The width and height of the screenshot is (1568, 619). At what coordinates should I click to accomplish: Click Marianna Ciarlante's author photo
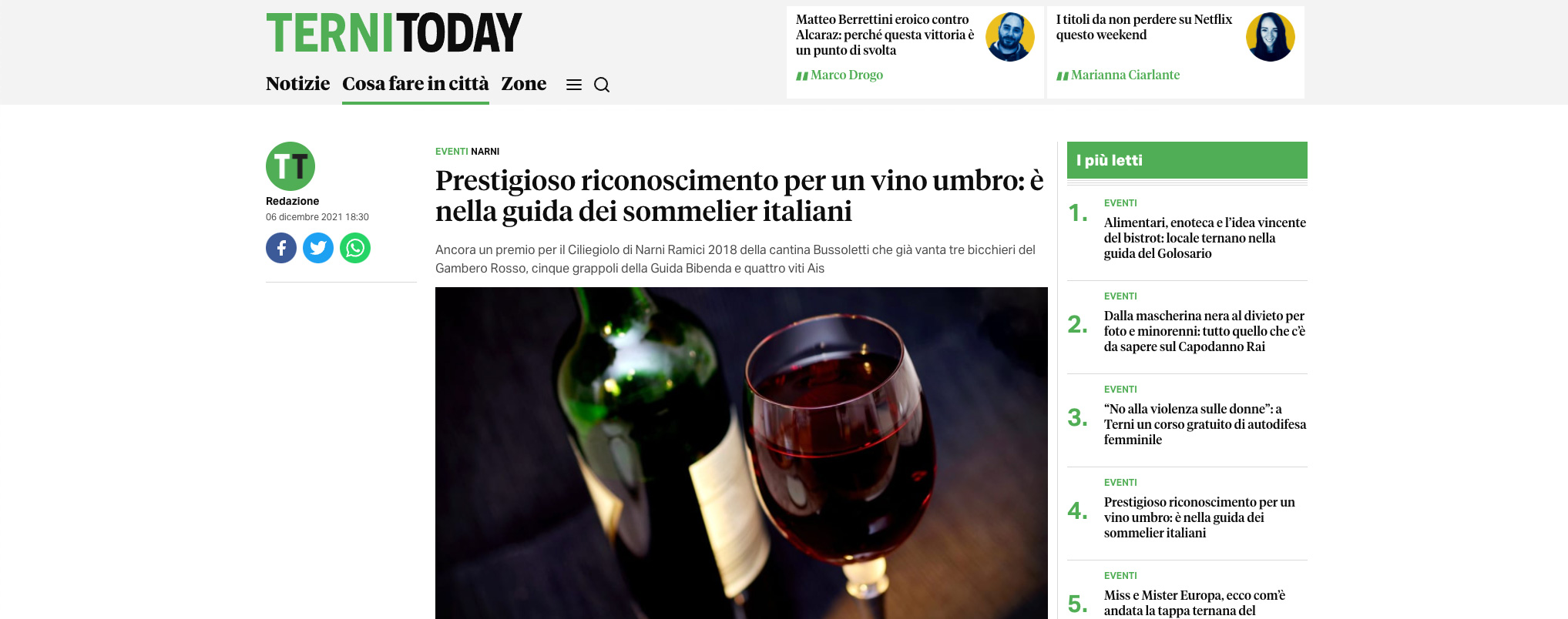(x=1271, y=37)
